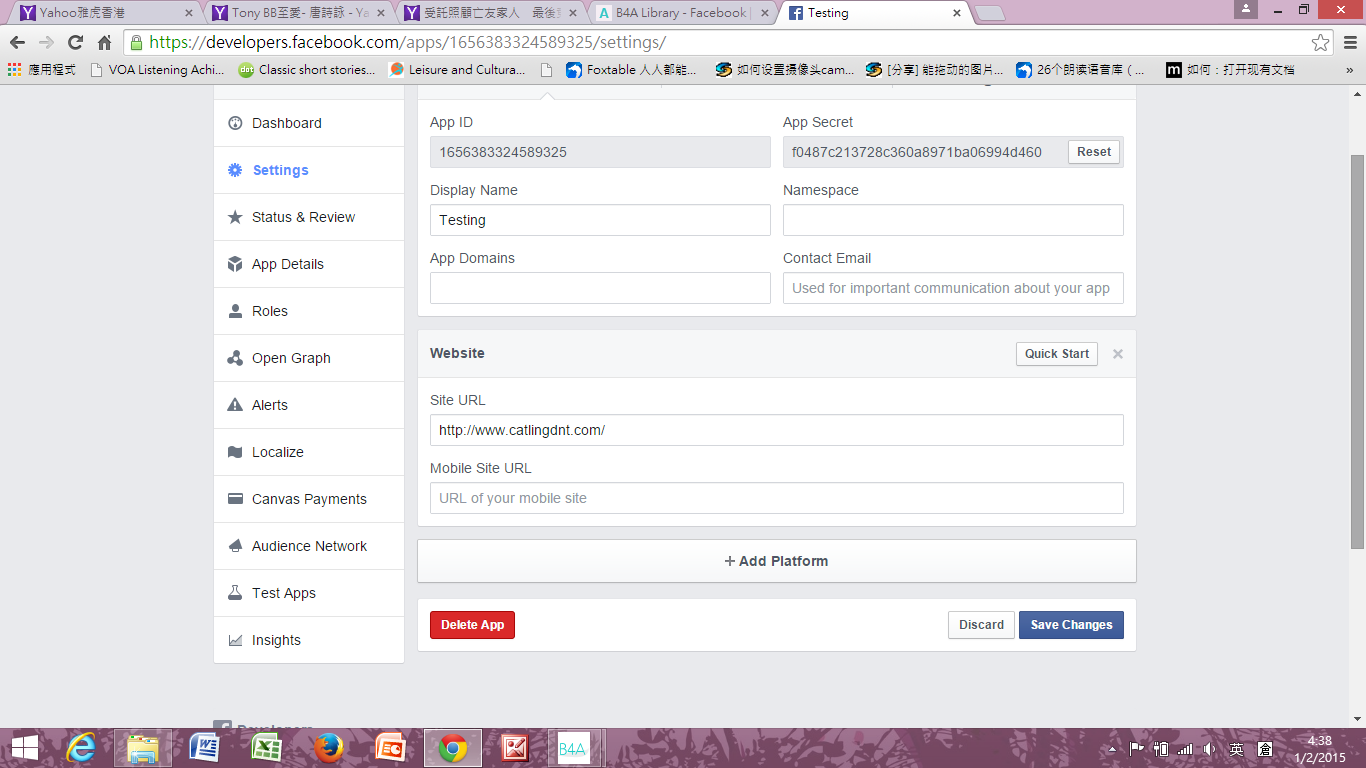Focus the Site URL field

click(777, 430)
